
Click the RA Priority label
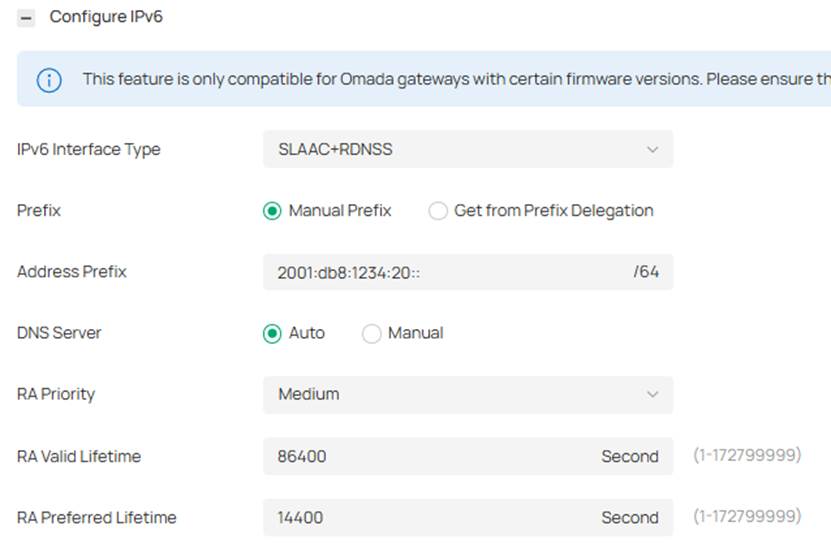(x=56, y=394)
